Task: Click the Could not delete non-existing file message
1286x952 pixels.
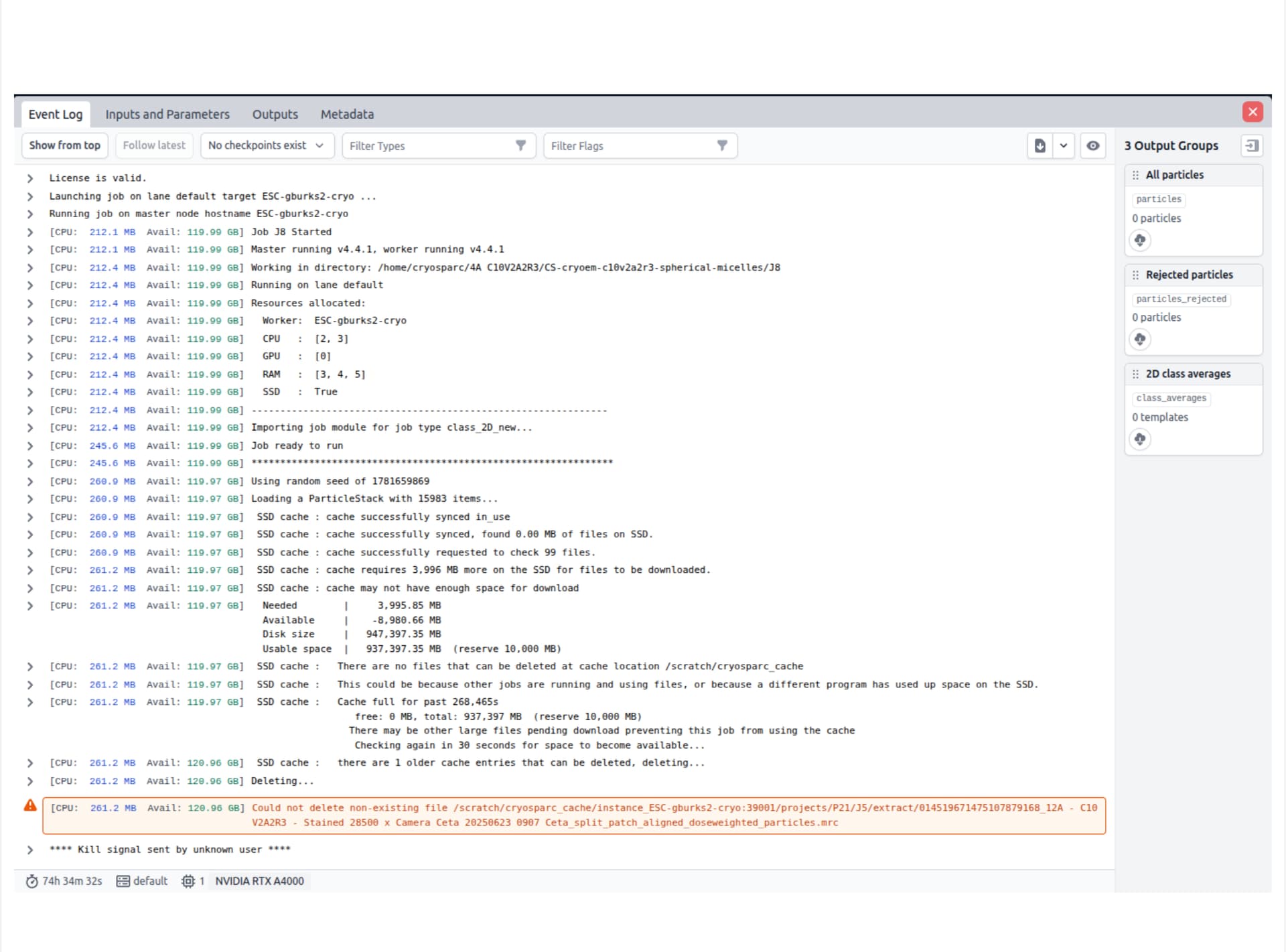Action: point(574,815)
